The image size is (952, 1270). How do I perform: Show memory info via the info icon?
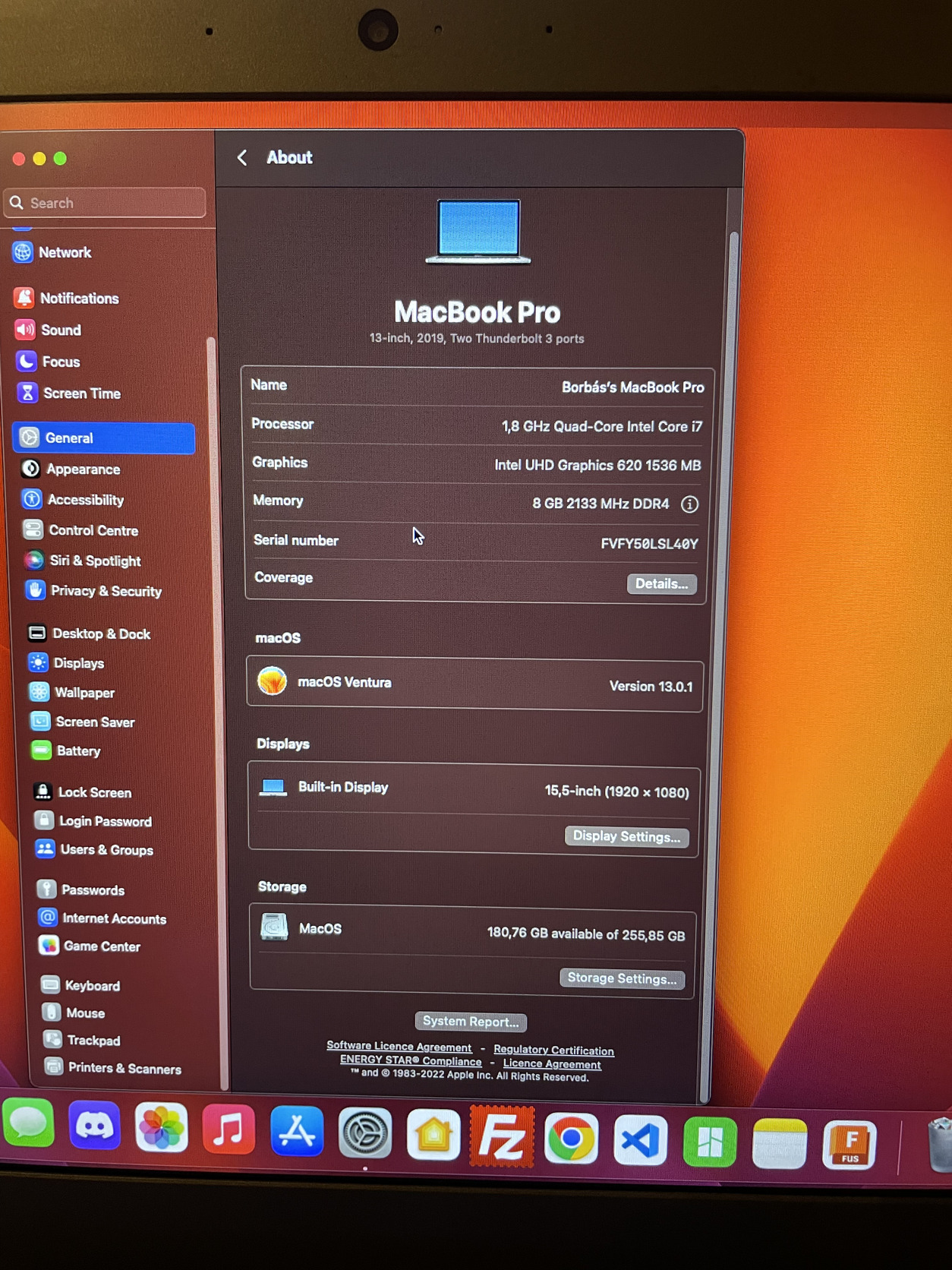(689, 504)
